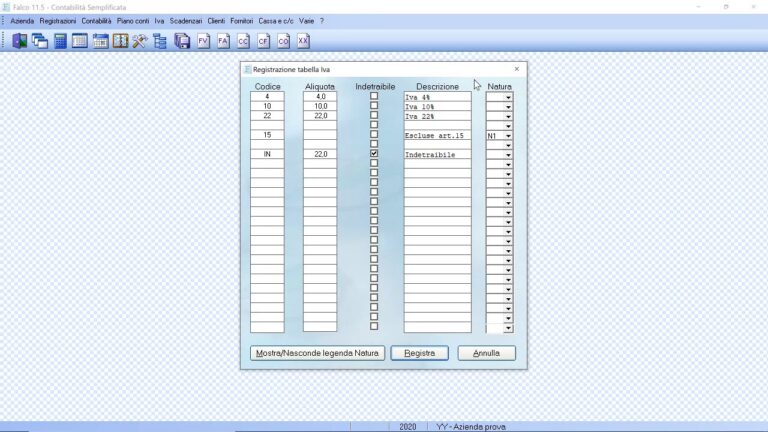Open Natura dropdown for Iva 4% row
This screenshot has height=432, width=768.
[x=508, y=97]
